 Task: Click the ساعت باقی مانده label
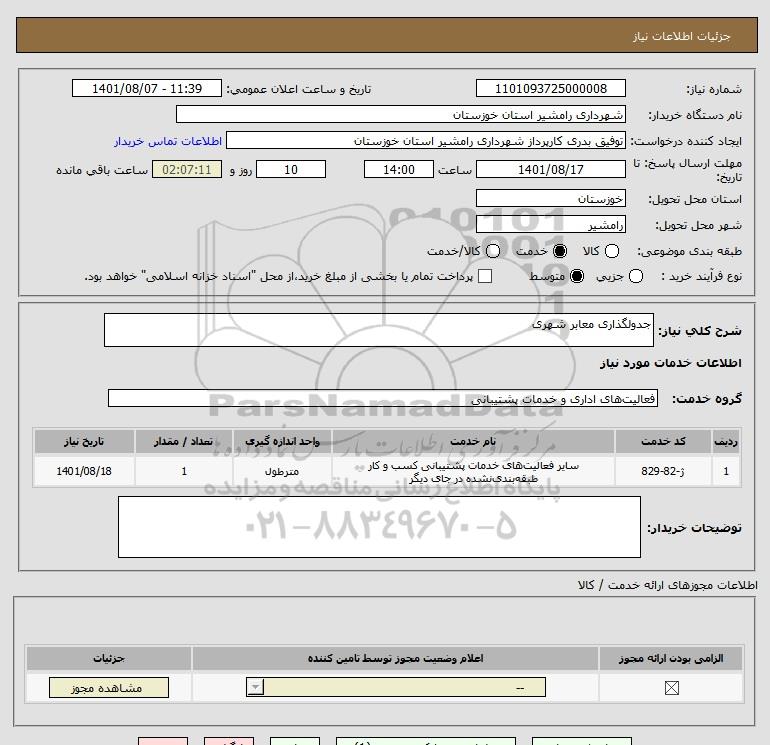point(102,170)
